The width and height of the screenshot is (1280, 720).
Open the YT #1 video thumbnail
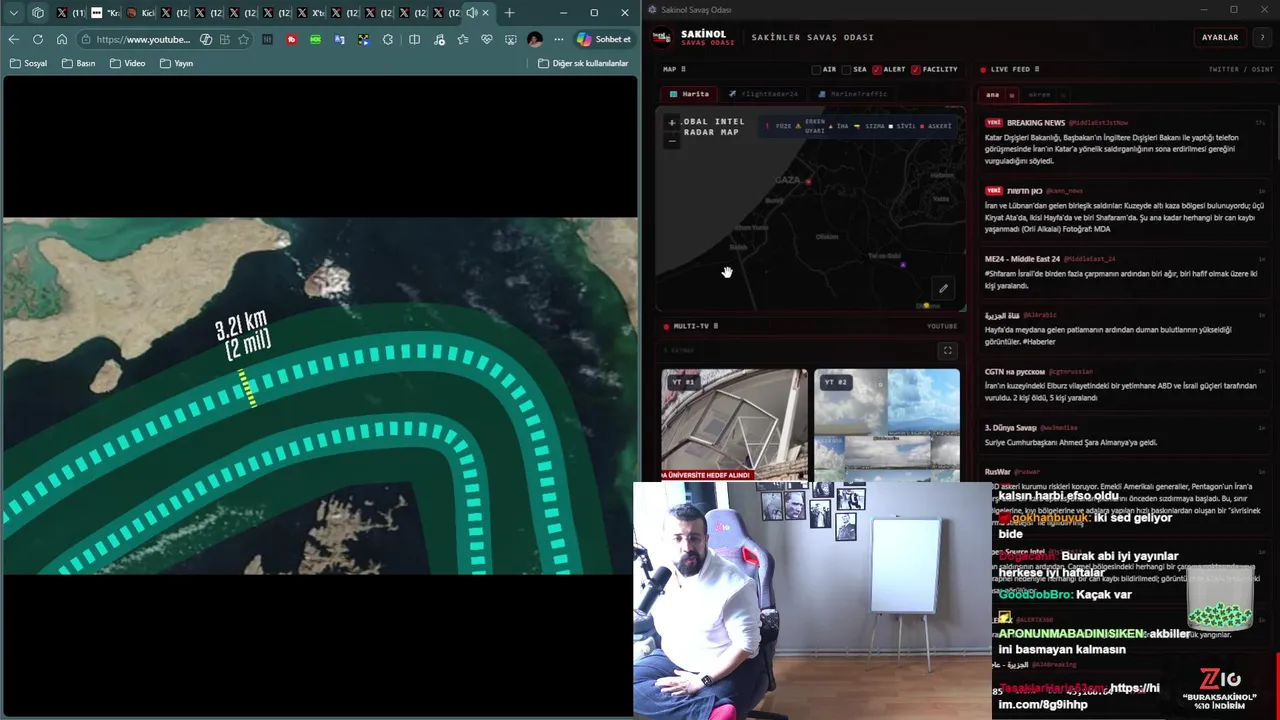[734, 425]
